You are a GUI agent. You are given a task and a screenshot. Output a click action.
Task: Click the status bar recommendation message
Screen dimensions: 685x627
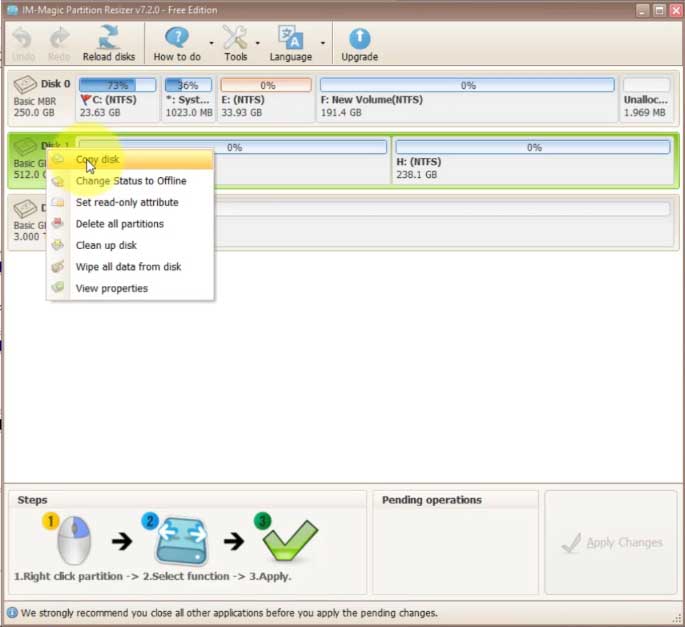click(x=229, y=613)
